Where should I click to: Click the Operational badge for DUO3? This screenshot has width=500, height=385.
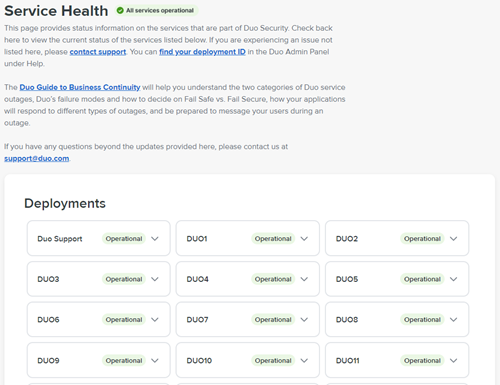tap(124, 279)
